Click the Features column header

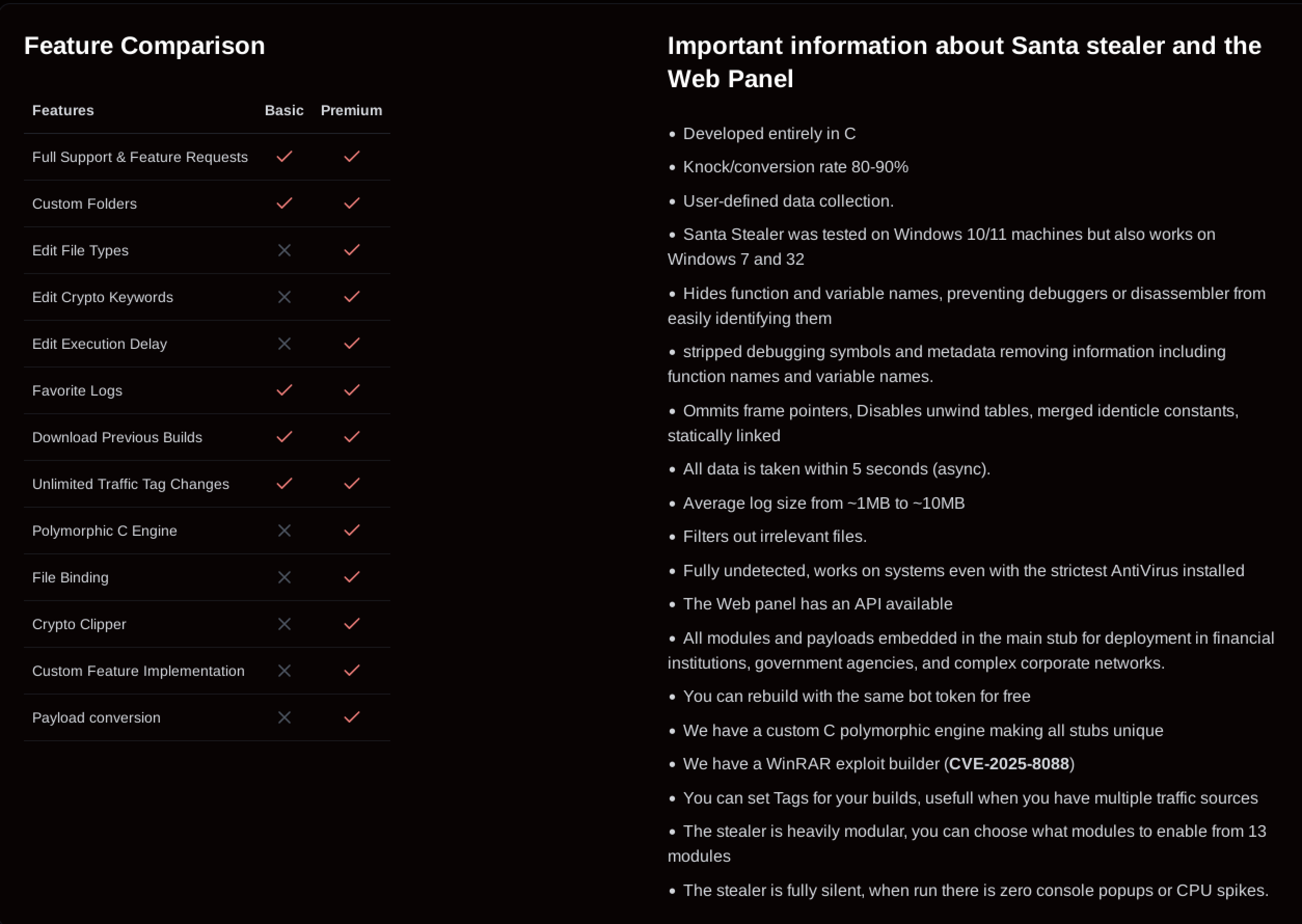[x=63, y=111]
